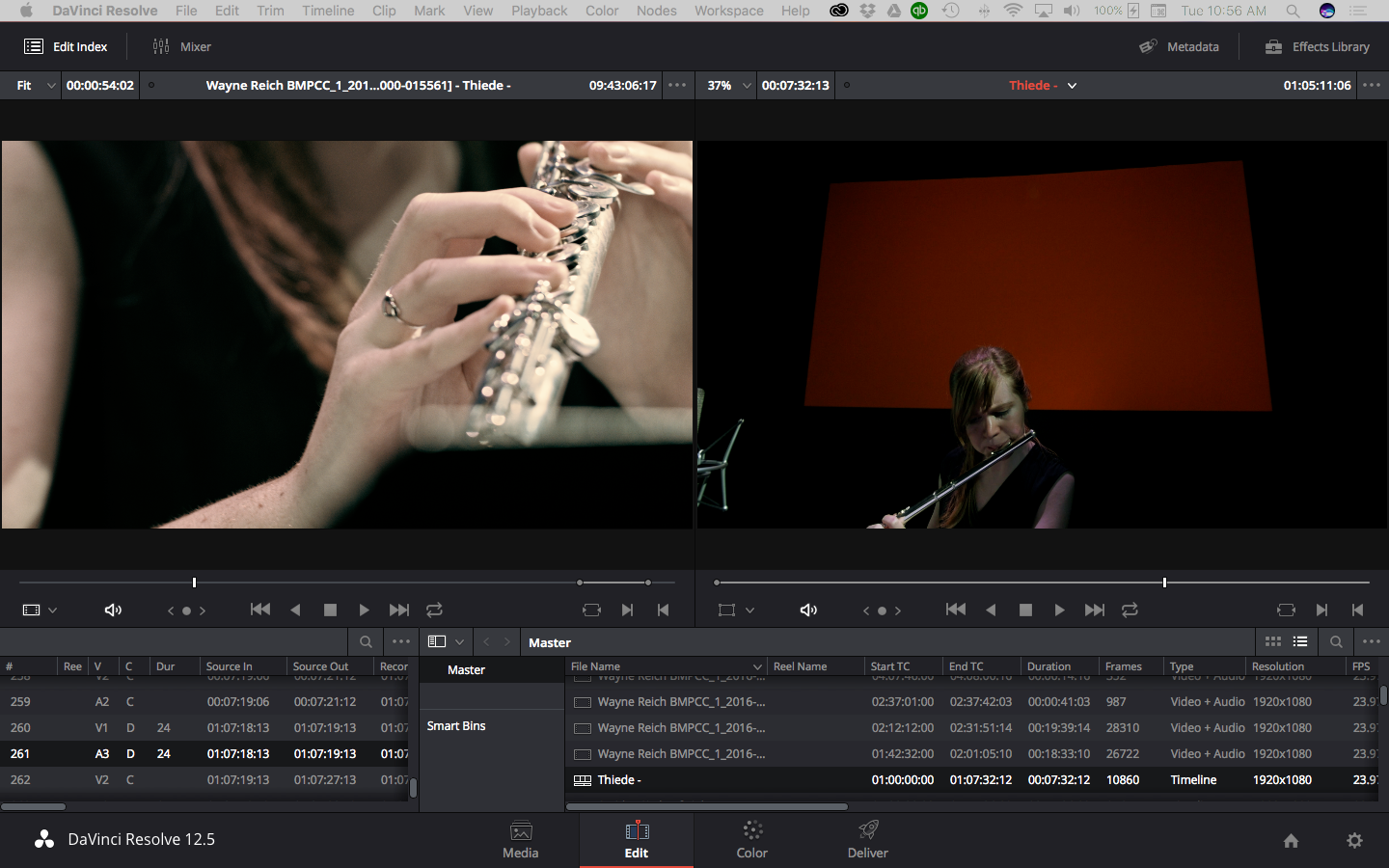Screen dimensions: 1389x868
Task: Open File Name column sort dropdown
Action: click(x=757, y=666)
